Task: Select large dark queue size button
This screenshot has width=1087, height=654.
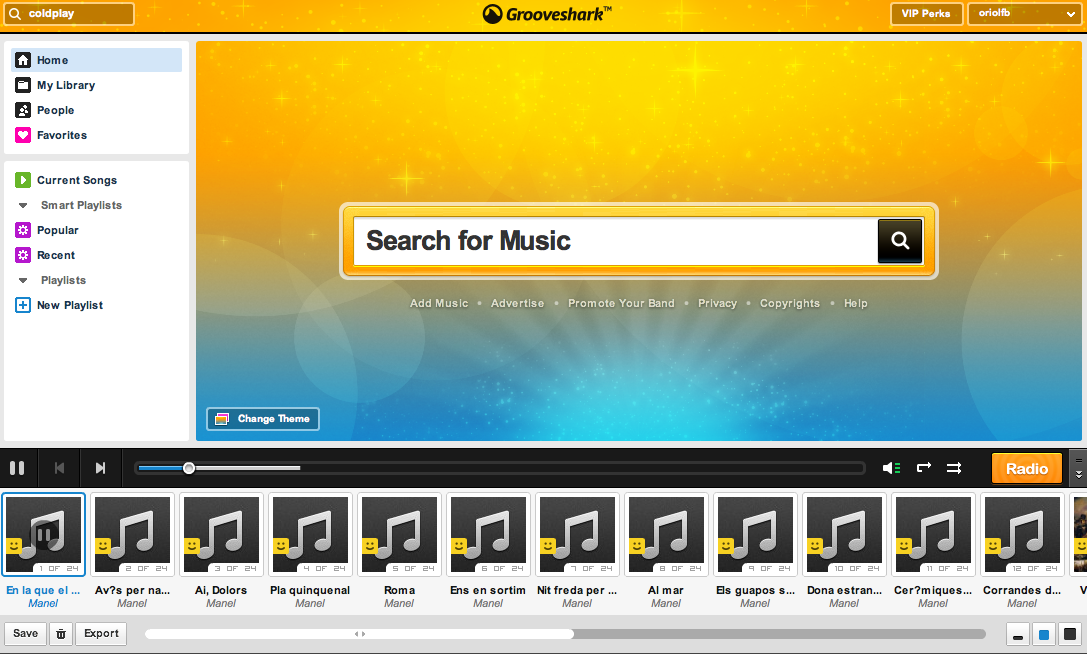Action: 1070,634
